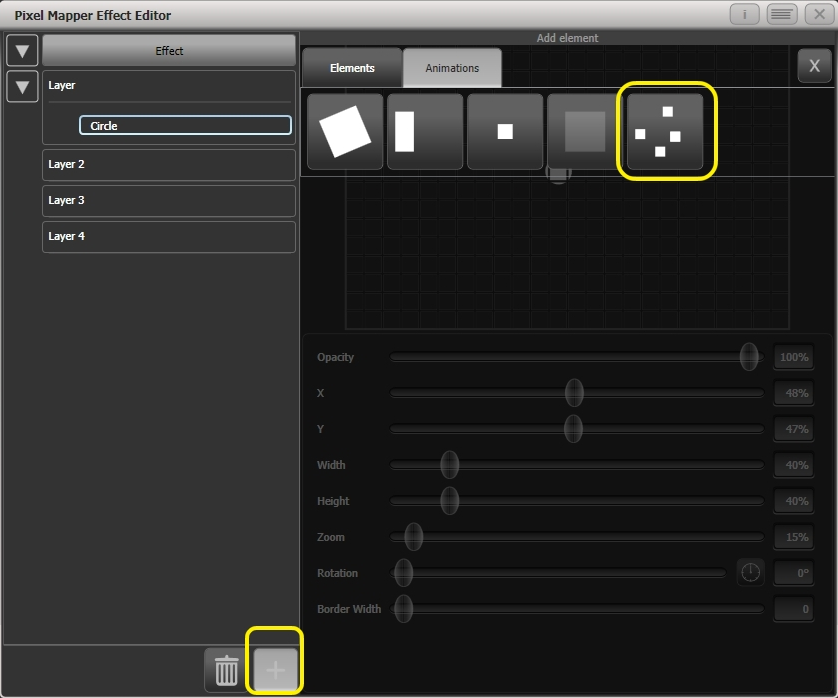Click the Effect header button
Viewport: 838px width, 698px height.
[x=168, y=50]
